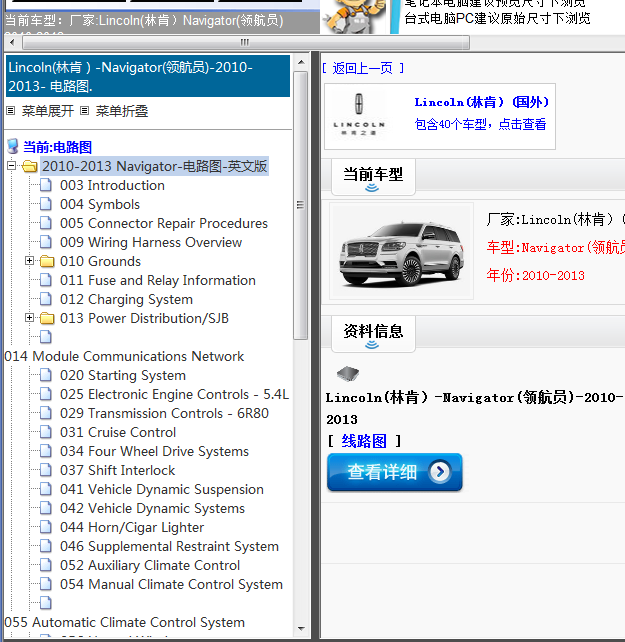The width and height of the screenshot is (625, 642).
Task: Click the Lincoln(林肯)(国外) link
Action: point(481,102)
